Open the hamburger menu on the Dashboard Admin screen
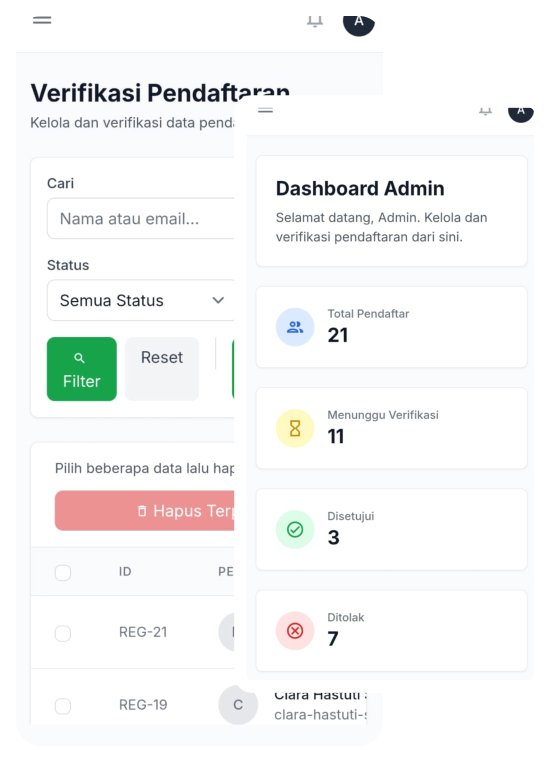Screen dimensions: 547x762 coord(265,110)
